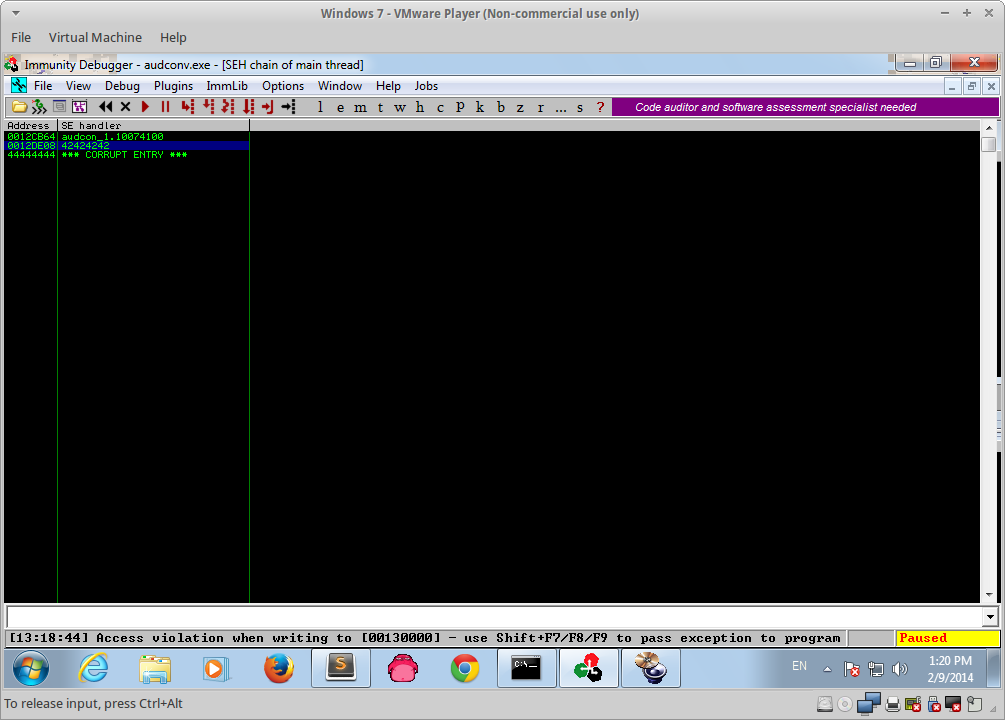Select the CORRUPT ENTRY row
Screen dimensions: 1005x720
coord(127,155)
